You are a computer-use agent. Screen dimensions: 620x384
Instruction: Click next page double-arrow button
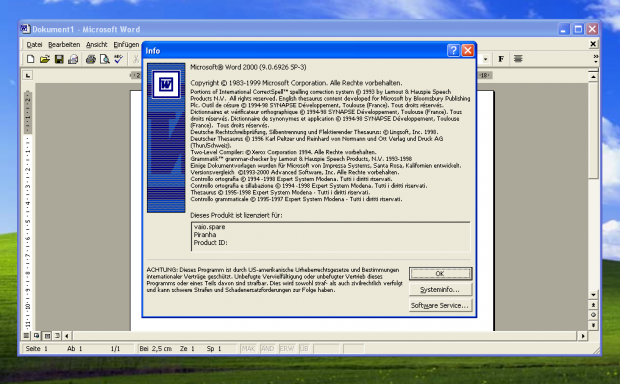coord(593,325)
